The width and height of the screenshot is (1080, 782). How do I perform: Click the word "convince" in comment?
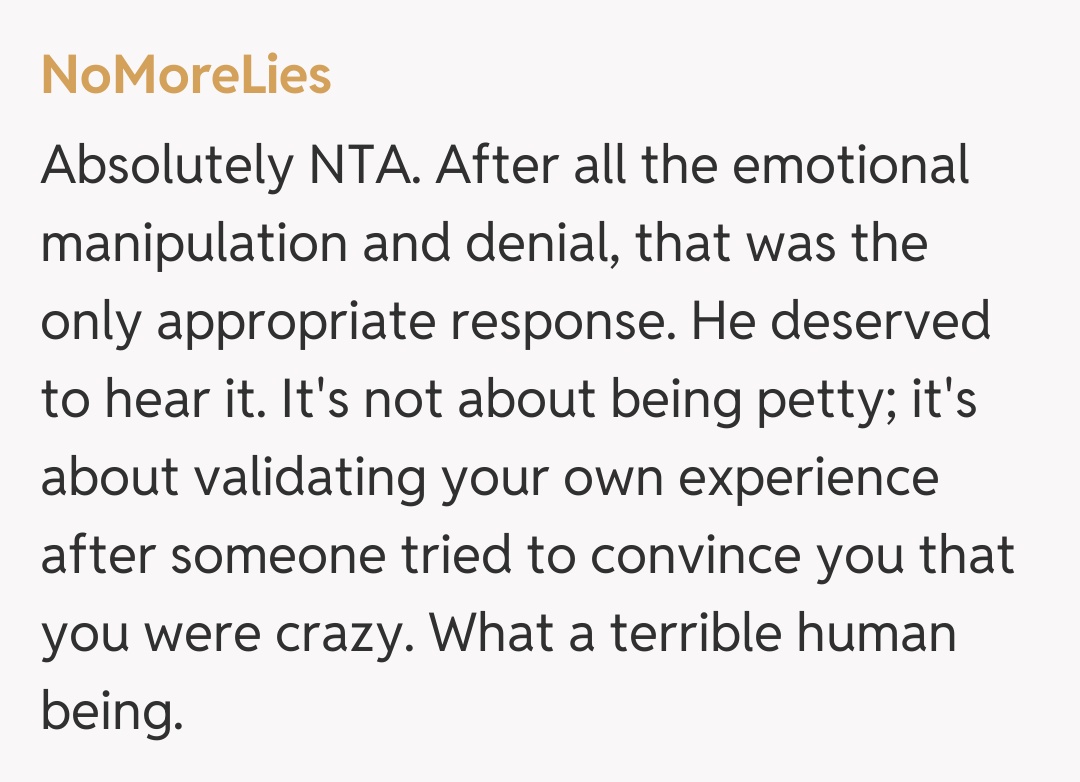tap(696, 556)
